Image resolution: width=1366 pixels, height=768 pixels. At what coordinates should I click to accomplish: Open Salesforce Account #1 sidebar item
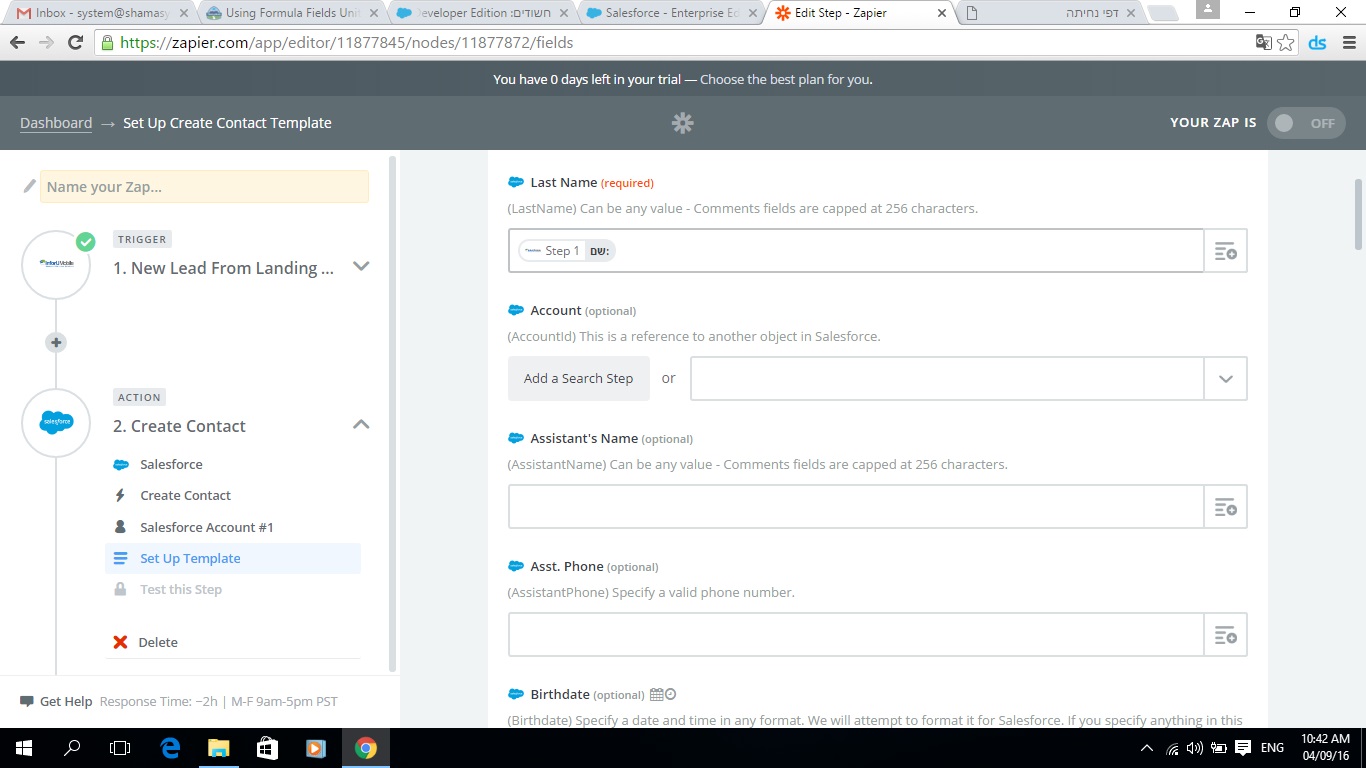[x=206, y=527]
